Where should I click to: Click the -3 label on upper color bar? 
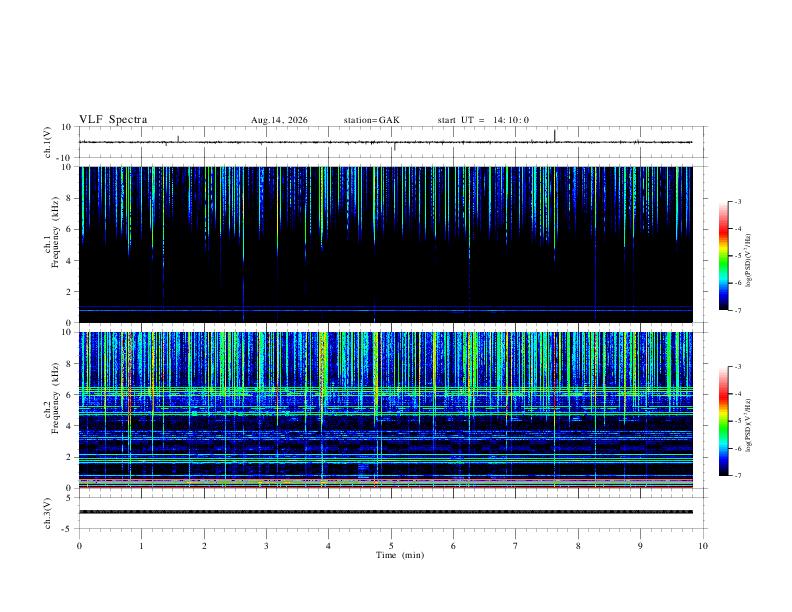pyautogui.click(x=737, y=201)
